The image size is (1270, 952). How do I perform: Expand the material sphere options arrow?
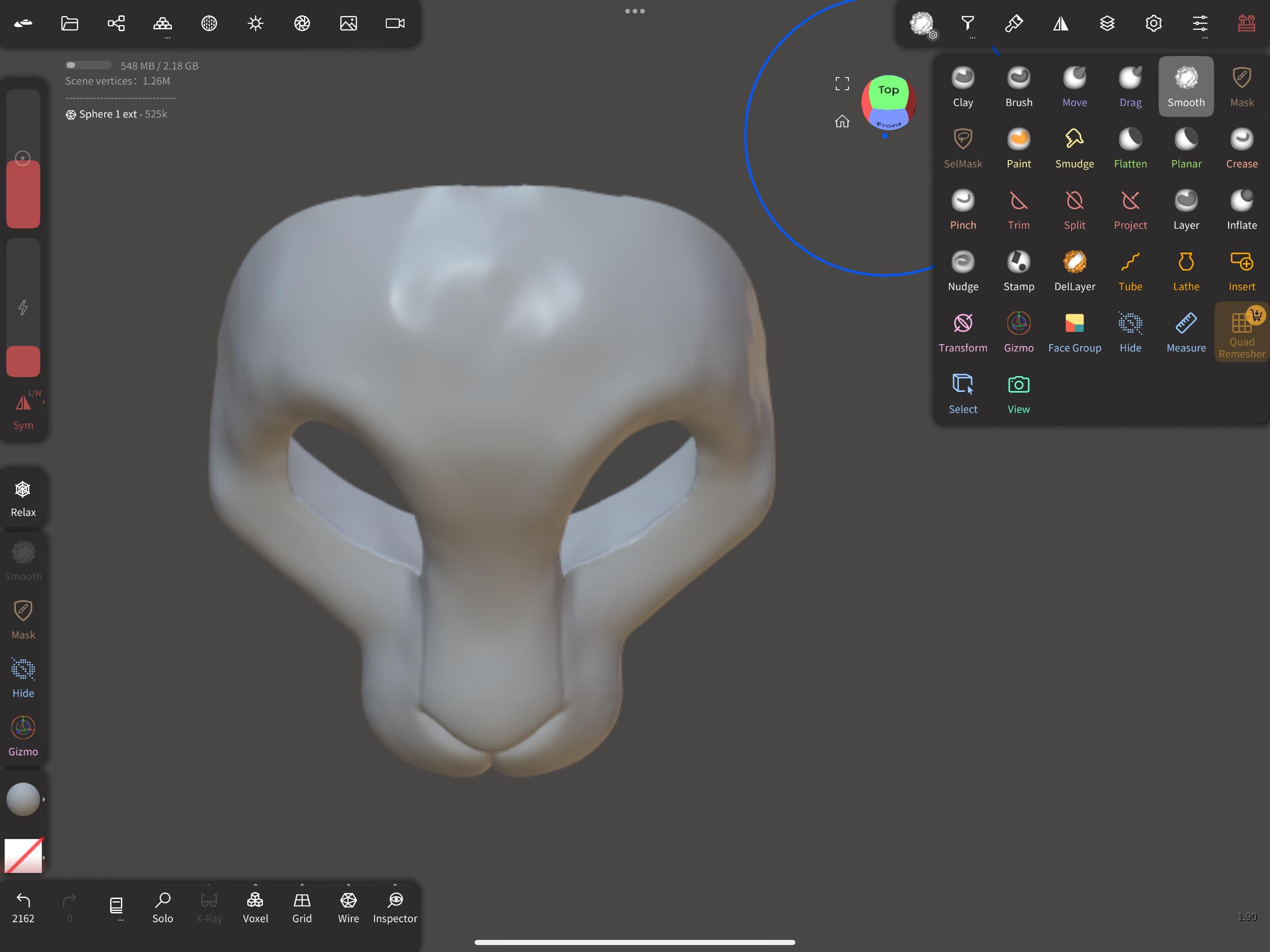tap(44, 799)
